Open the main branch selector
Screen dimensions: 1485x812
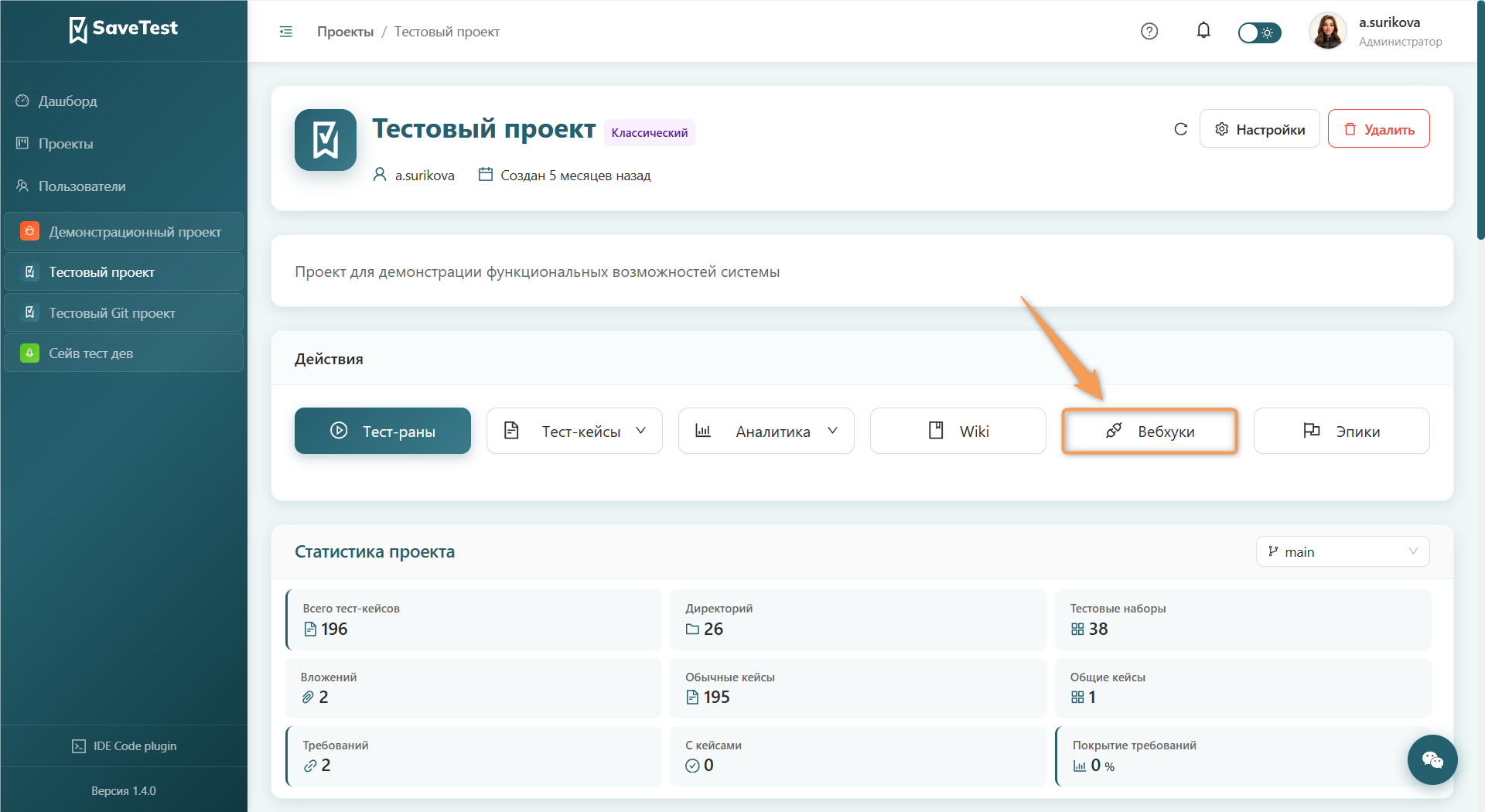click(1343, 551)
